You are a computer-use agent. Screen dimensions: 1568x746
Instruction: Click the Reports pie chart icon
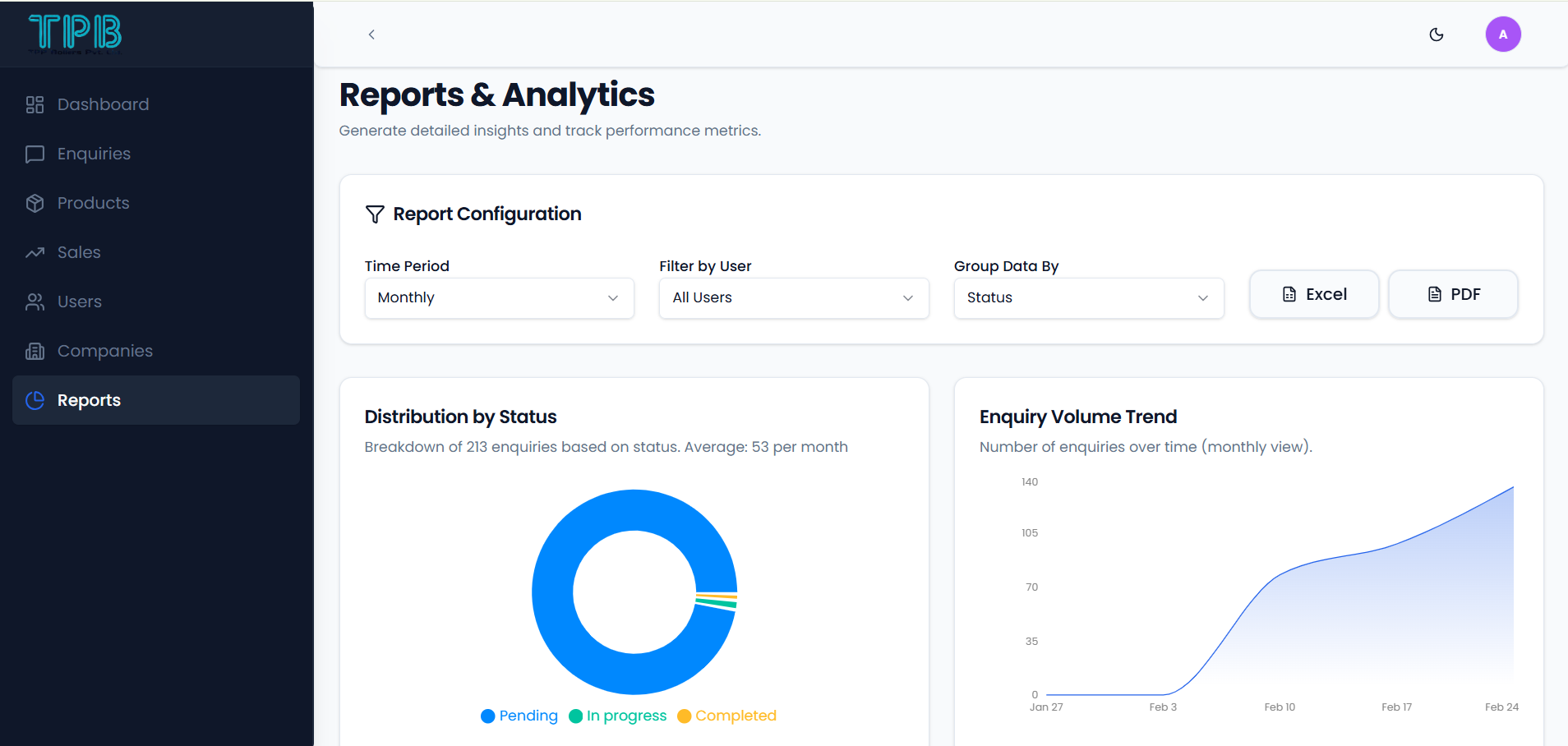(35, 400)
